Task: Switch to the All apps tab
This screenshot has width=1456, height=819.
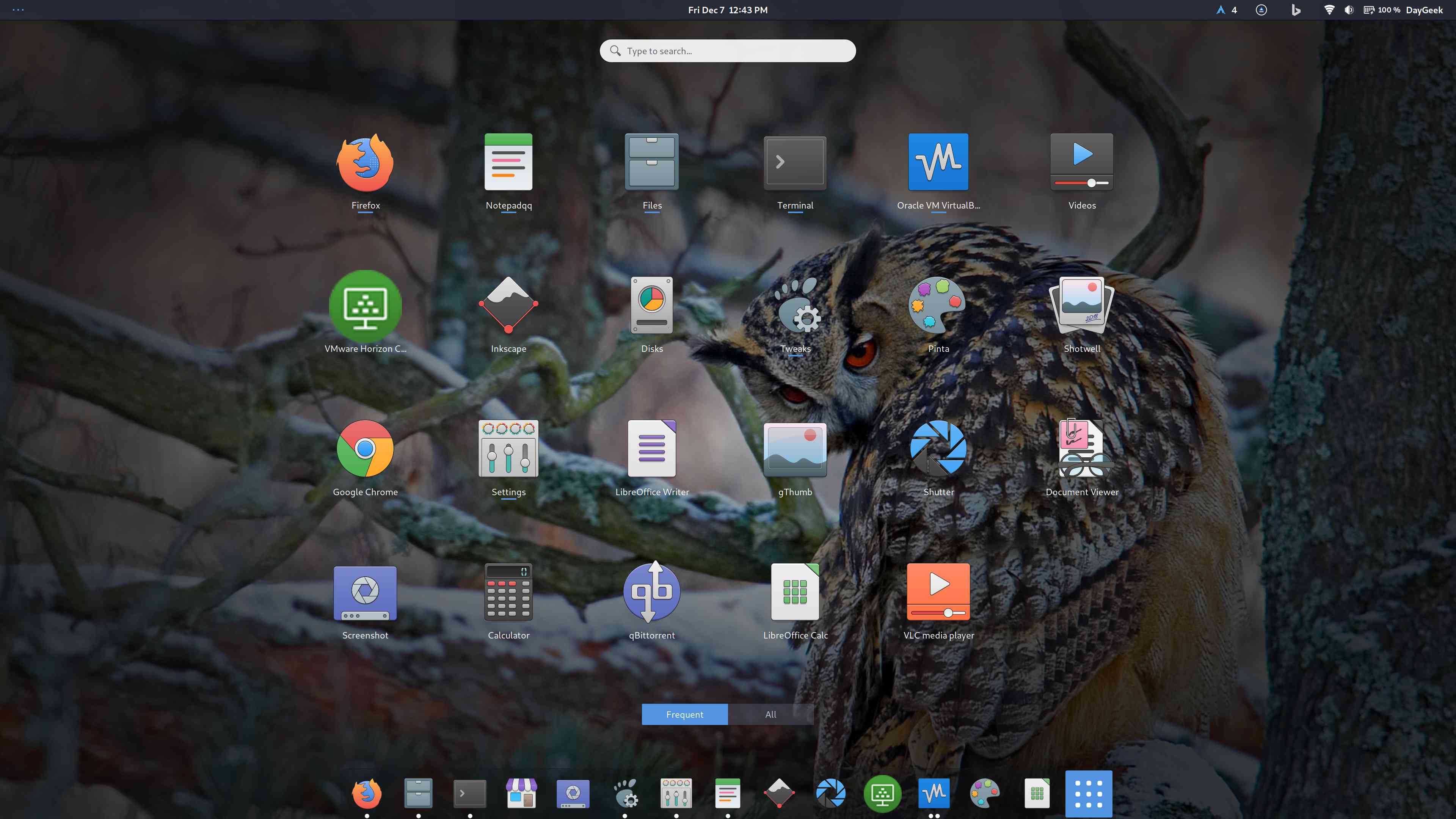Action: tap(771, 714)
